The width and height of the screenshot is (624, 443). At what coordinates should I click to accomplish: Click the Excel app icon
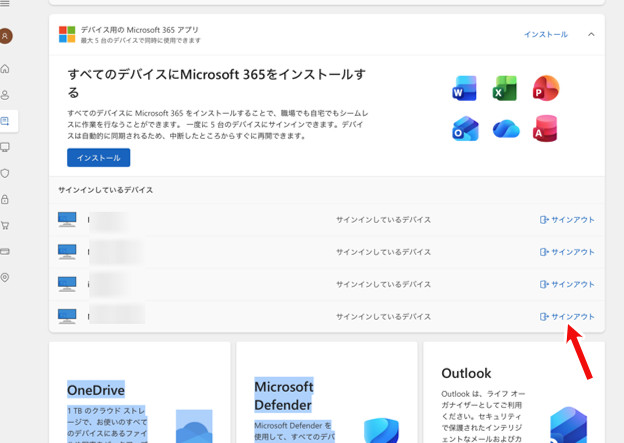coord(505,88)
